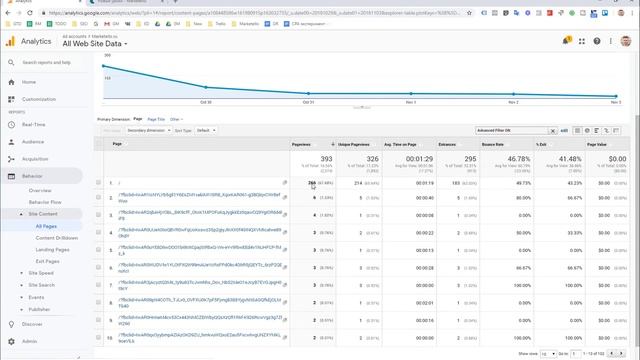Viewport: 640px width, 360px height.
Task: Open the Sort Type Default dropdown
Action: click(x=206, y=131)
